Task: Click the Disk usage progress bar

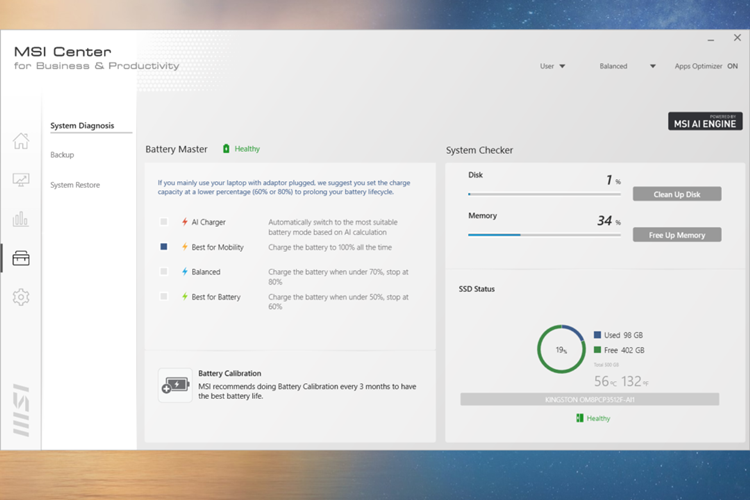Action: [544, 194]
